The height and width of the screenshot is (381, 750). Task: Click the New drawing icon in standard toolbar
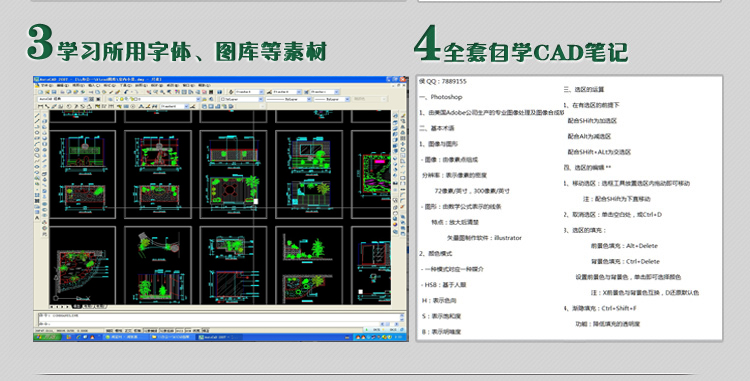[41, 92]
